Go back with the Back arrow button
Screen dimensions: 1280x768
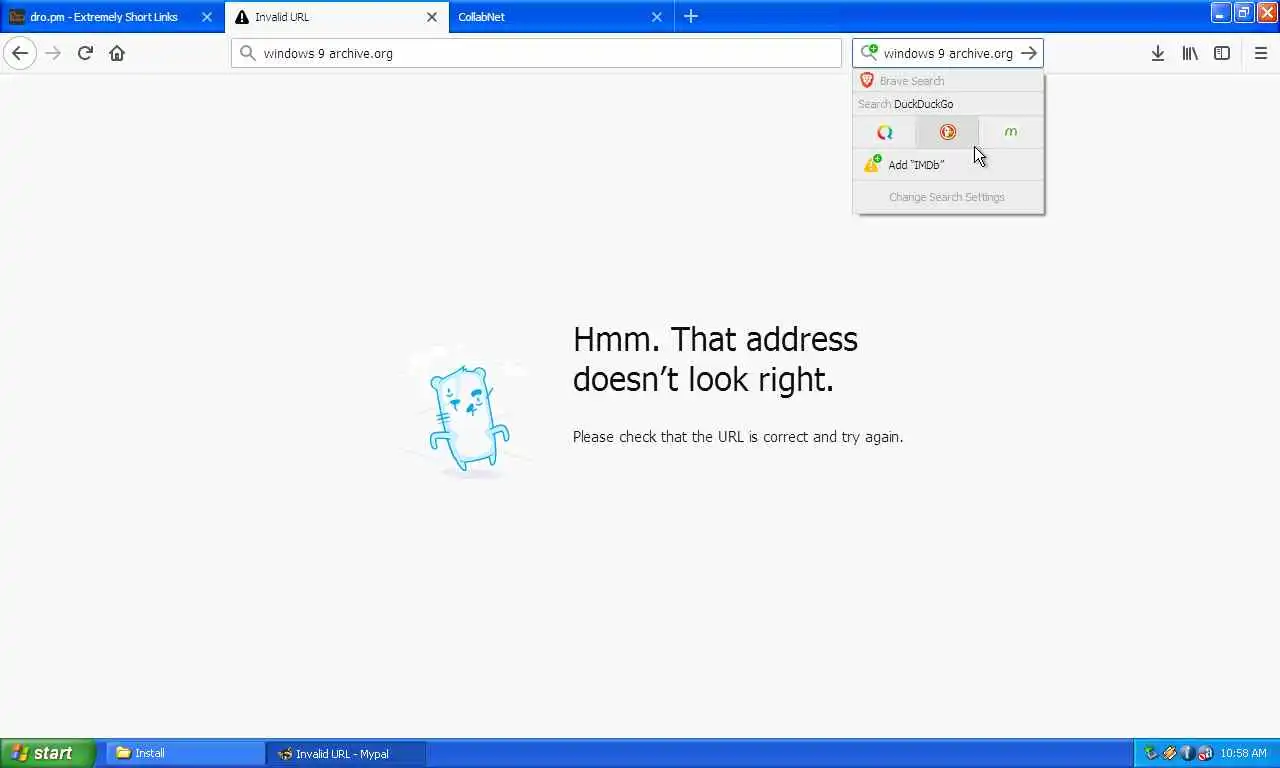click(20, 53)
